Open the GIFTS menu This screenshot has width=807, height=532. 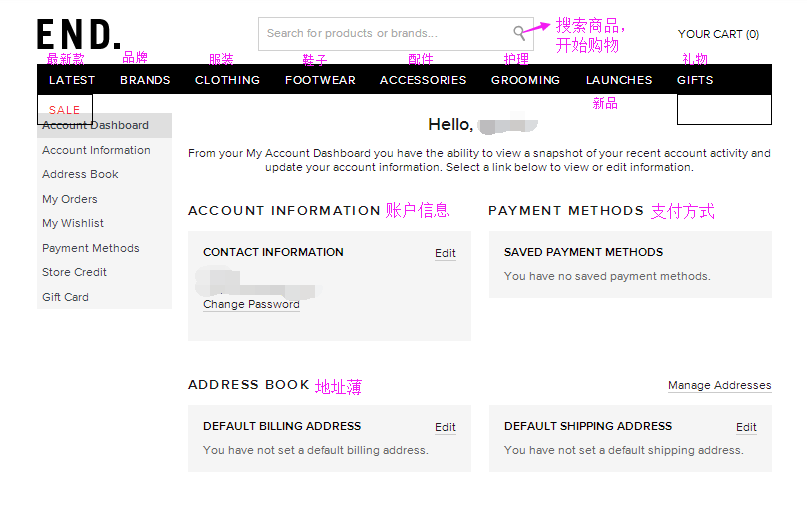(x=695, y=80)
